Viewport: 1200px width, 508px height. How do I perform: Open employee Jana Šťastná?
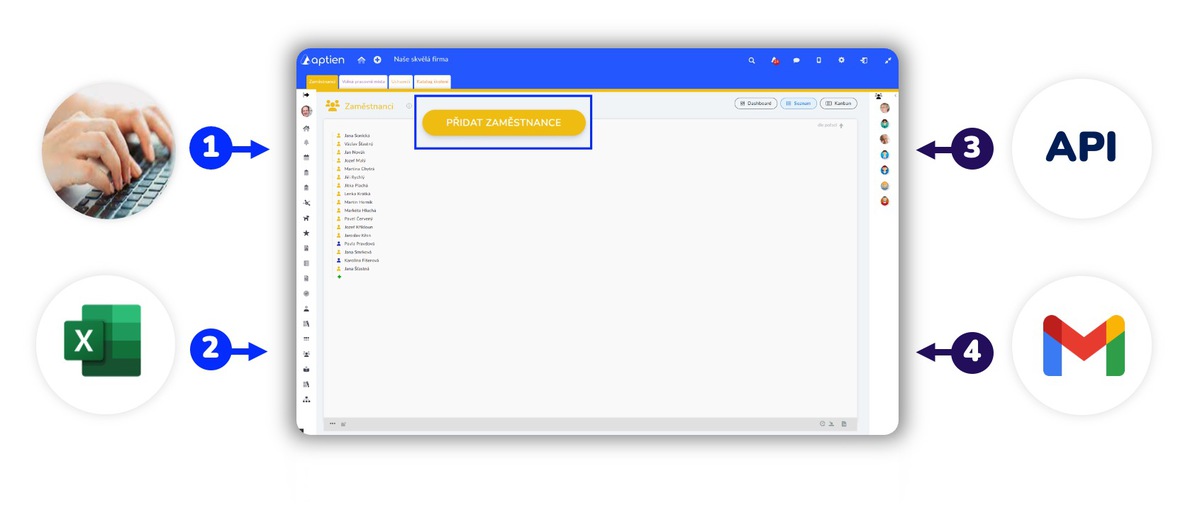pos(357,269)
